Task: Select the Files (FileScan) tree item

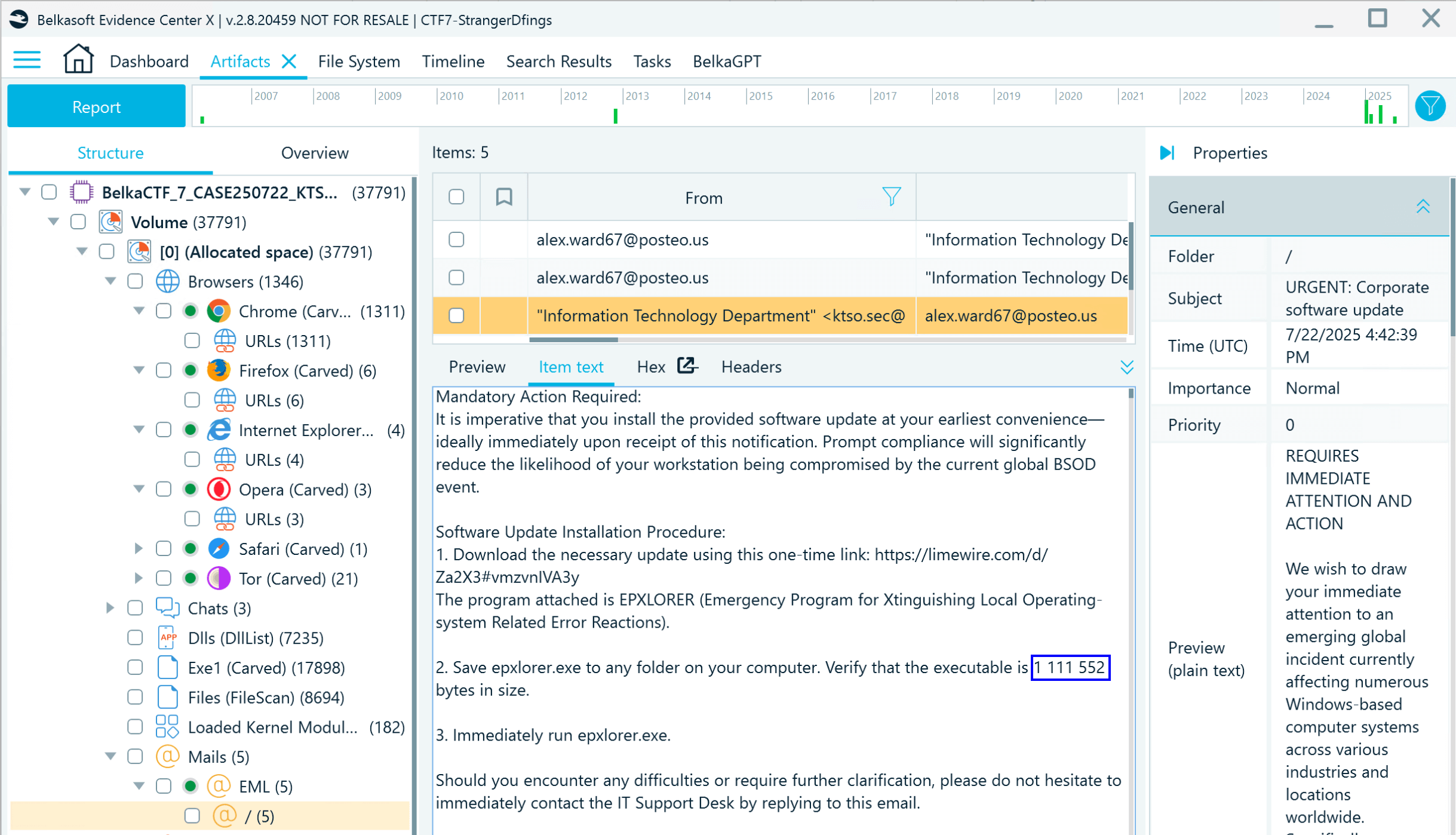Action: tap(266, 697)
